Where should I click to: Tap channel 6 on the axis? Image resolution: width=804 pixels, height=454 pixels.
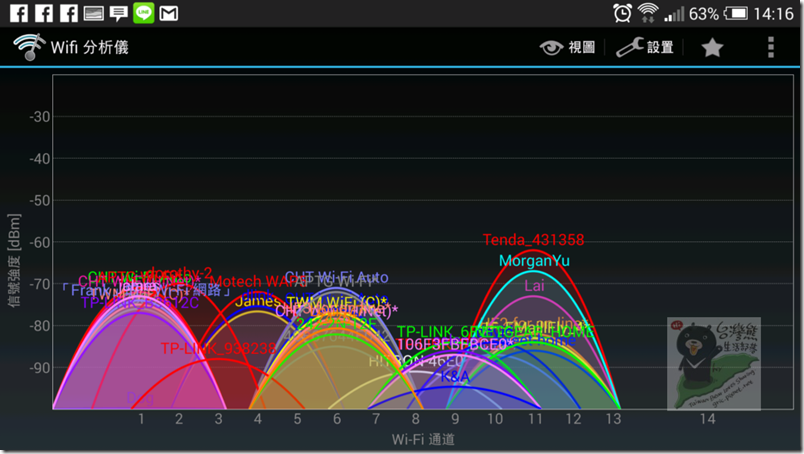[337, 419]
